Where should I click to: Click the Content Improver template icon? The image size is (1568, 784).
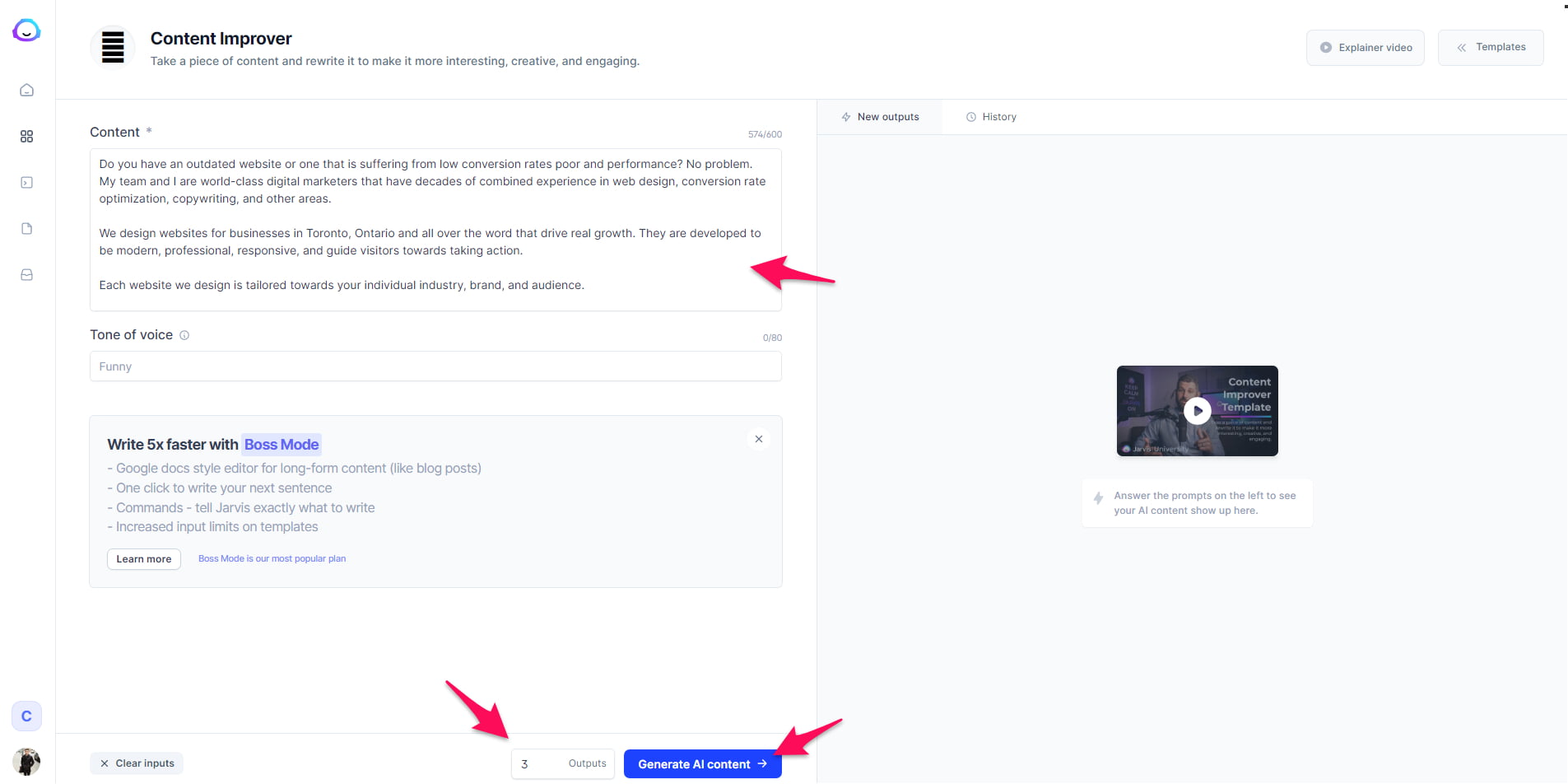[x=113, y=47]
